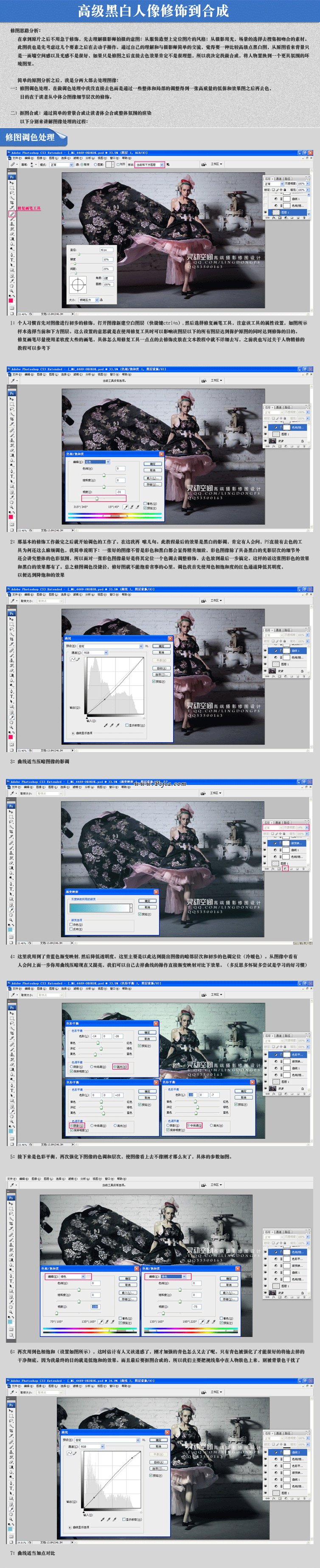Open gradient picker arrow in 渐变映射 dialog
320x1568 pixels.
pyautogui.click(x=132, y=908)
